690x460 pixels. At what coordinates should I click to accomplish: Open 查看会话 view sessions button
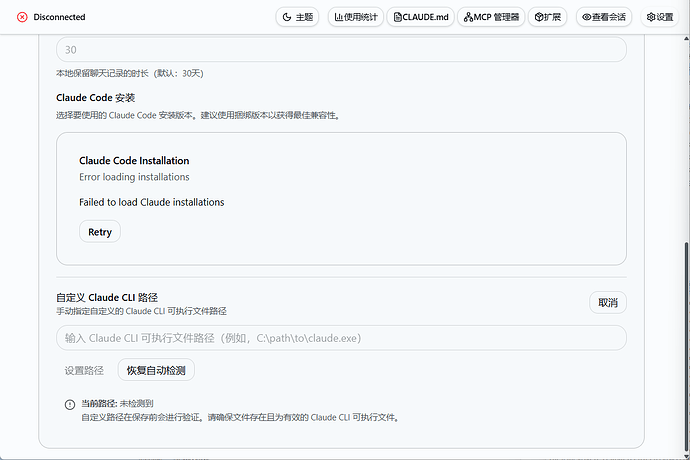(x=604, y=17)
